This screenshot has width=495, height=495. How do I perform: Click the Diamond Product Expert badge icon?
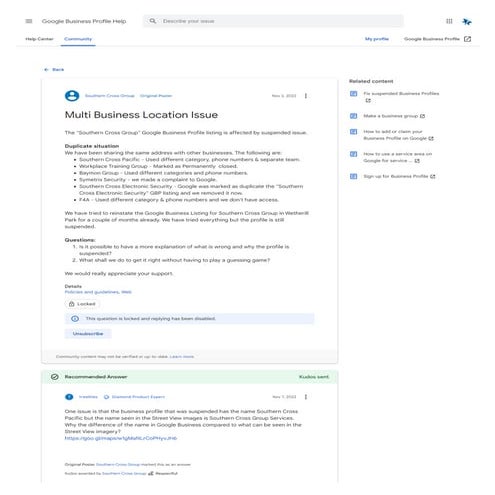106,397
